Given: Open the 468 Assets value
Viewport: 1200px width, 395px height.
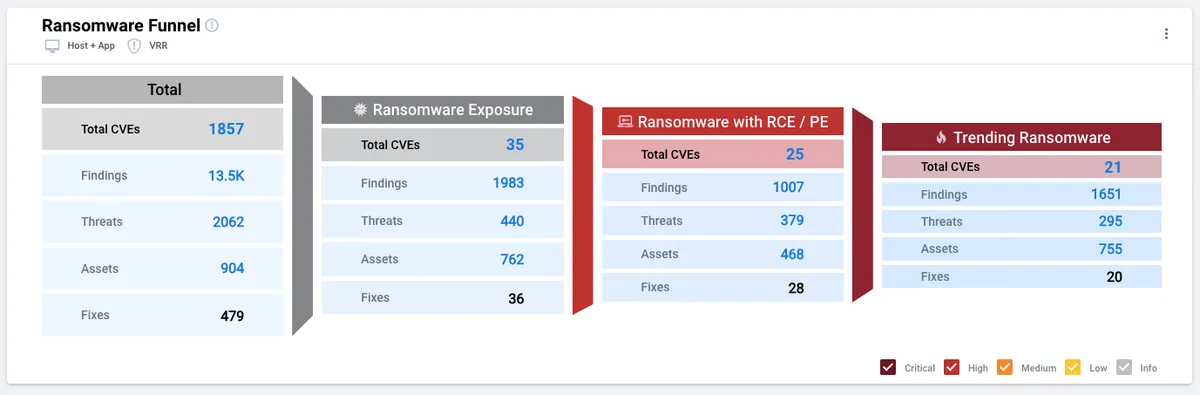Looking at the screenshot, I should coord(792,254).
